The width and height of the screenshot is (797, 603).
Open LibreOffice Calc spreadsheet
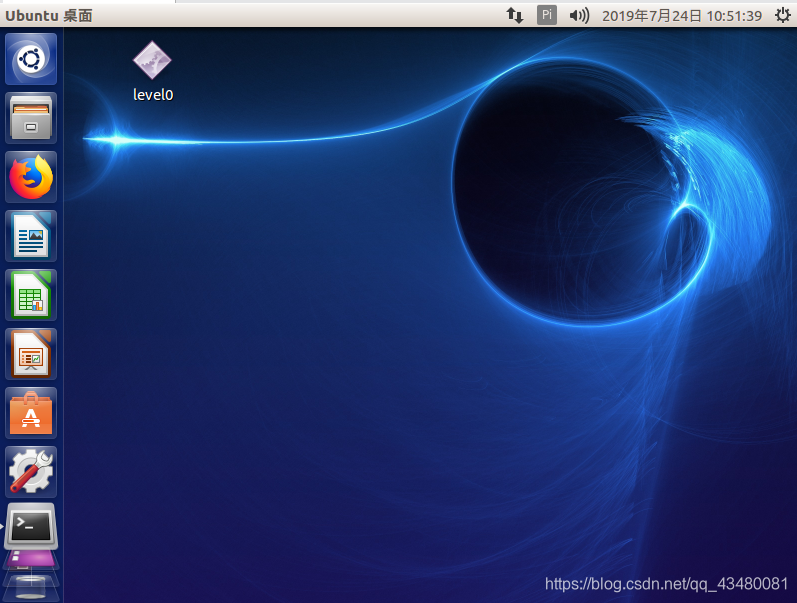pyautogui.click(x=31, y=295)
